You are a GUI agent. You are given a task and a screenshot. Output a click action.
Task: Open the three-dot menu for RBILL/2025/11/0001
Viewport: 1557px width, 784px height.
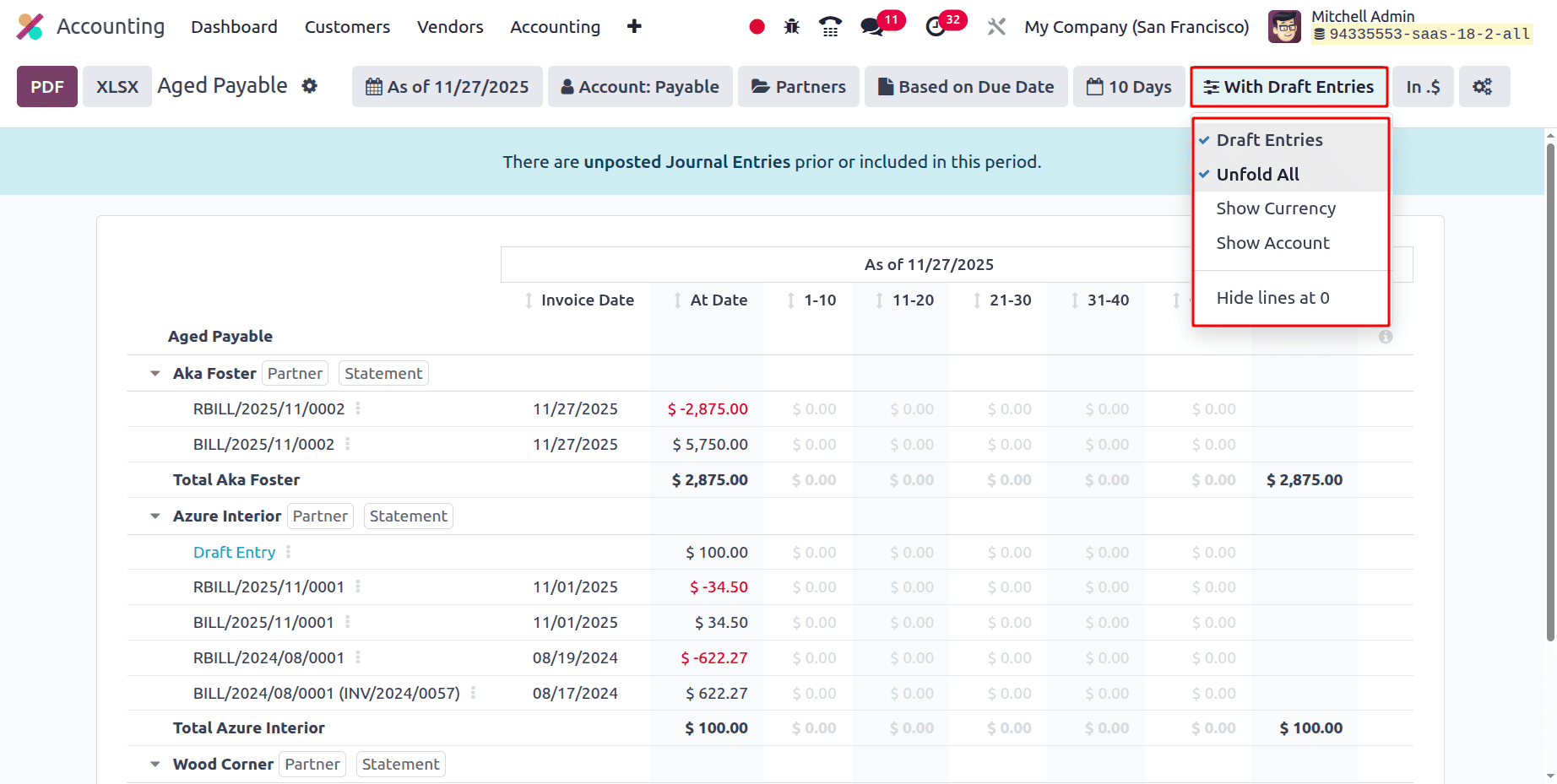(358, 587)
